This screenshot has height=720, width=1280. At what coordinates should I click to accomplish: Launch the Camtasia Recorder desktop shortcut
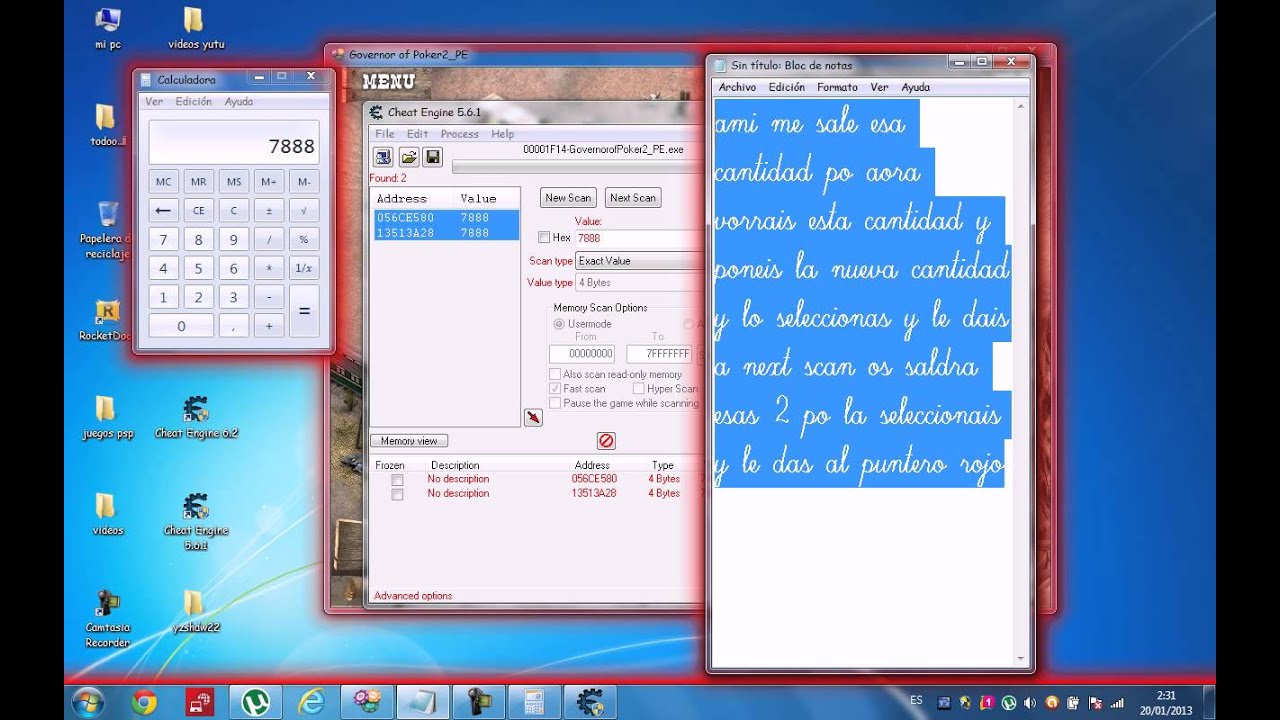107,618
